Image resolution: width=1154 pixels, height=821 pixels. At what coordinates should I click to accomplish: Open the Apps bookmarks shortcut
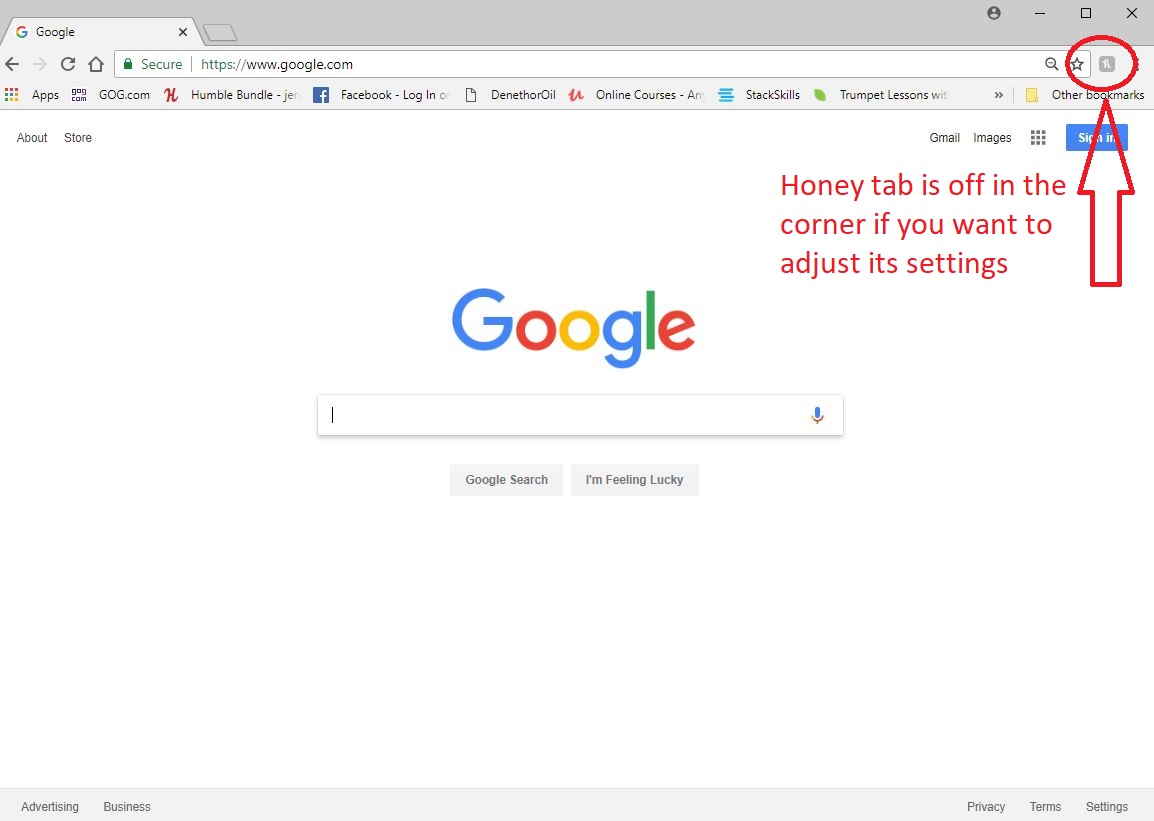click(x=33, y=95)
